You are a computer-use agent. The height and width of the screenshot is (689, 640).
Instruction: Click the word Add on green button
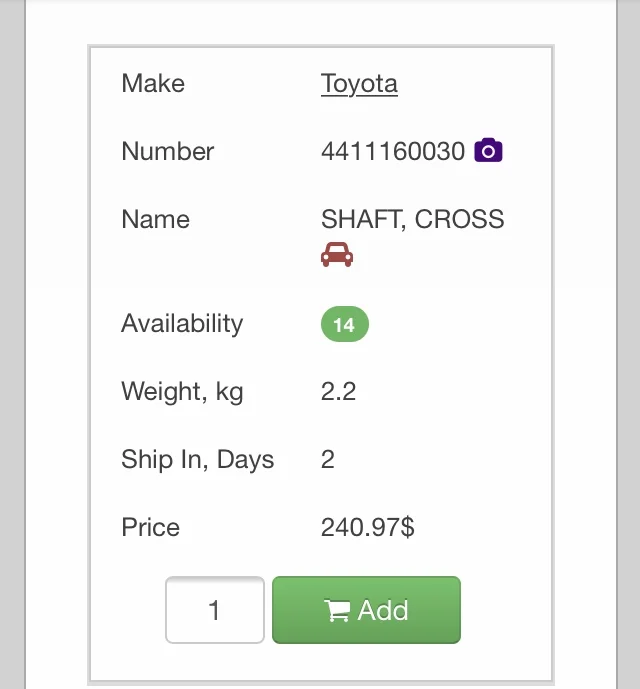[x=383, y=610]
